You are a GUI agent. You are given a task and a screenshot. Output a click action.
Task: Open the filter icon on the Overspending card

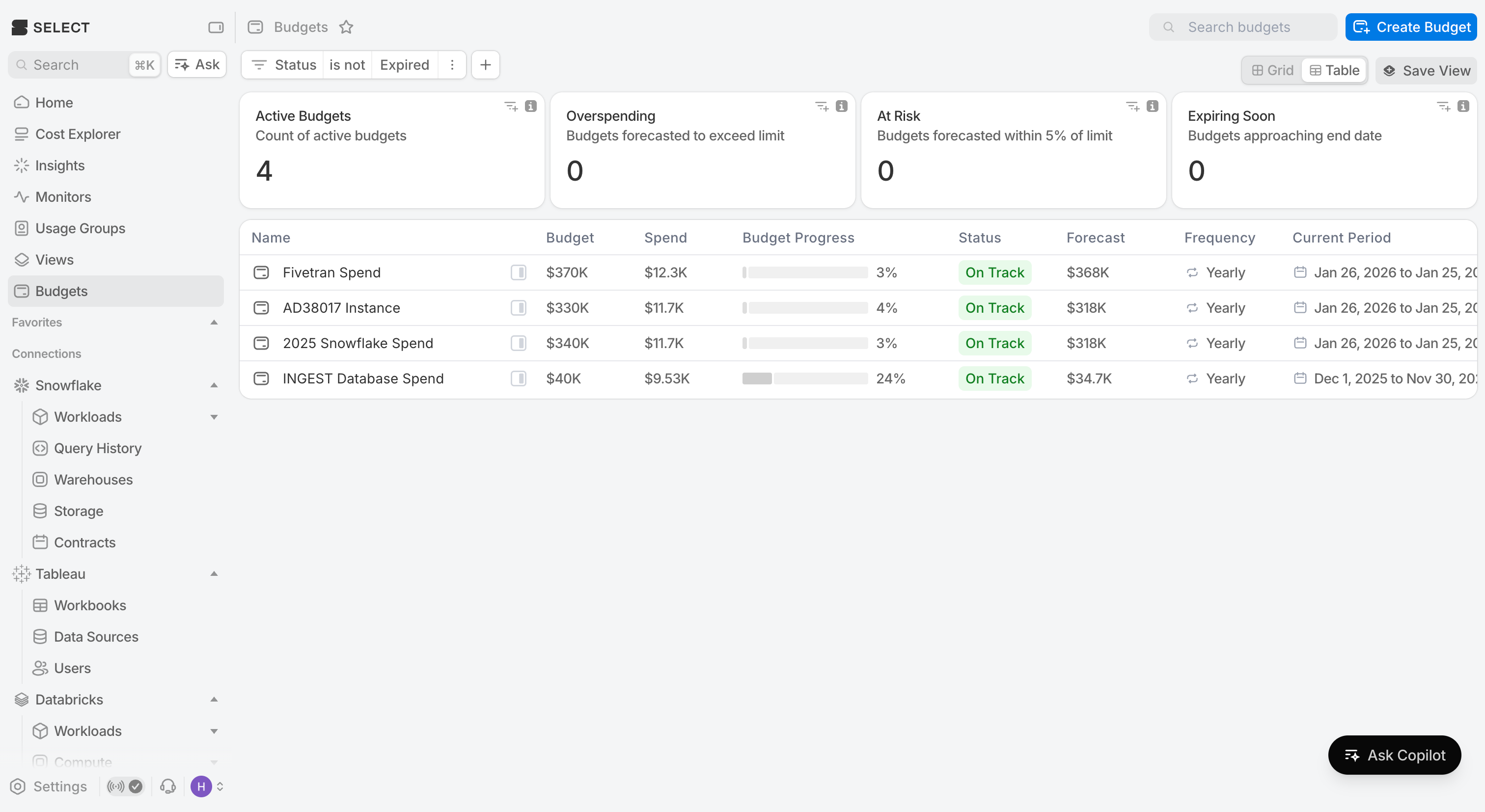(822, 106)
